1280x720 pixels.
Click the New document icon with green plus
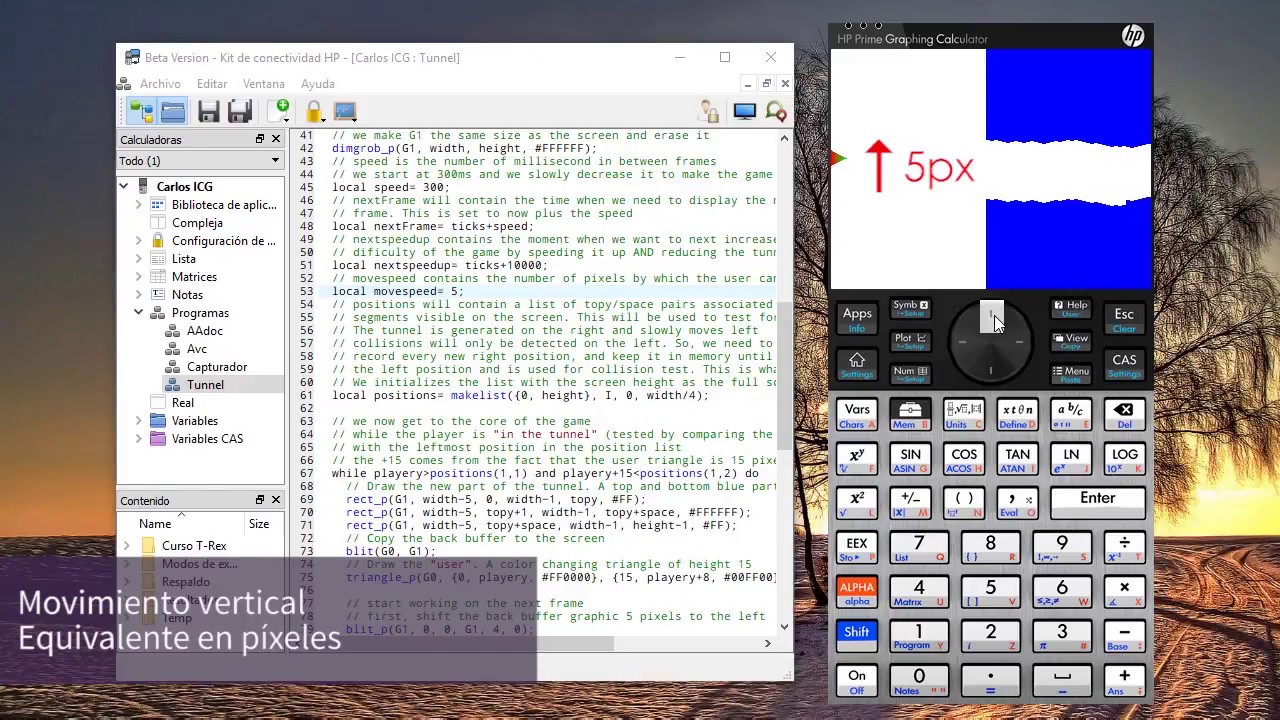(281, 111)
